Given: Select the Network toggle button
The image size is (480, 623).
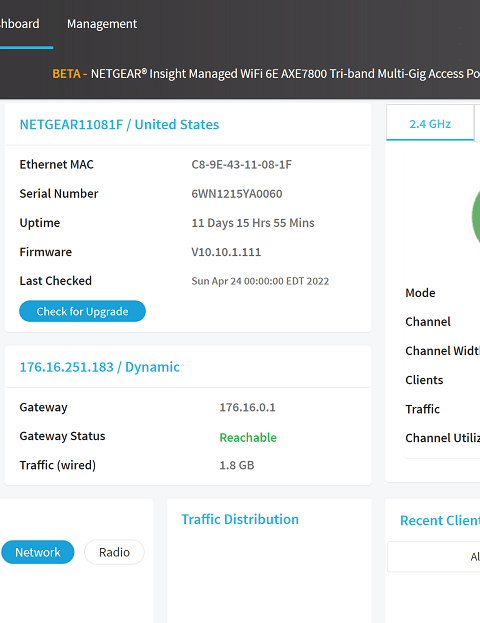Looking at the screenshot, I should pos(38,552).
